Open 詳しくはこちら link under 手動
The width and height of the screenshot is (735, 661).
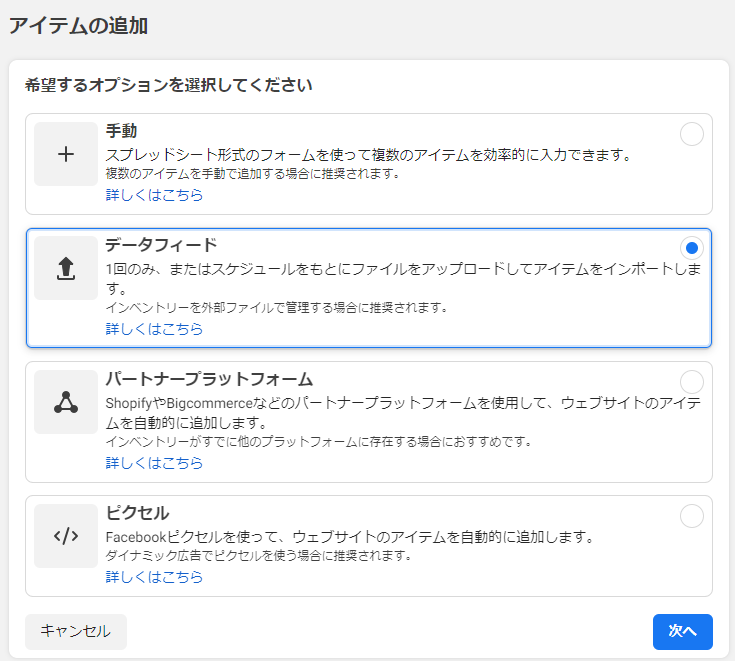154,195
